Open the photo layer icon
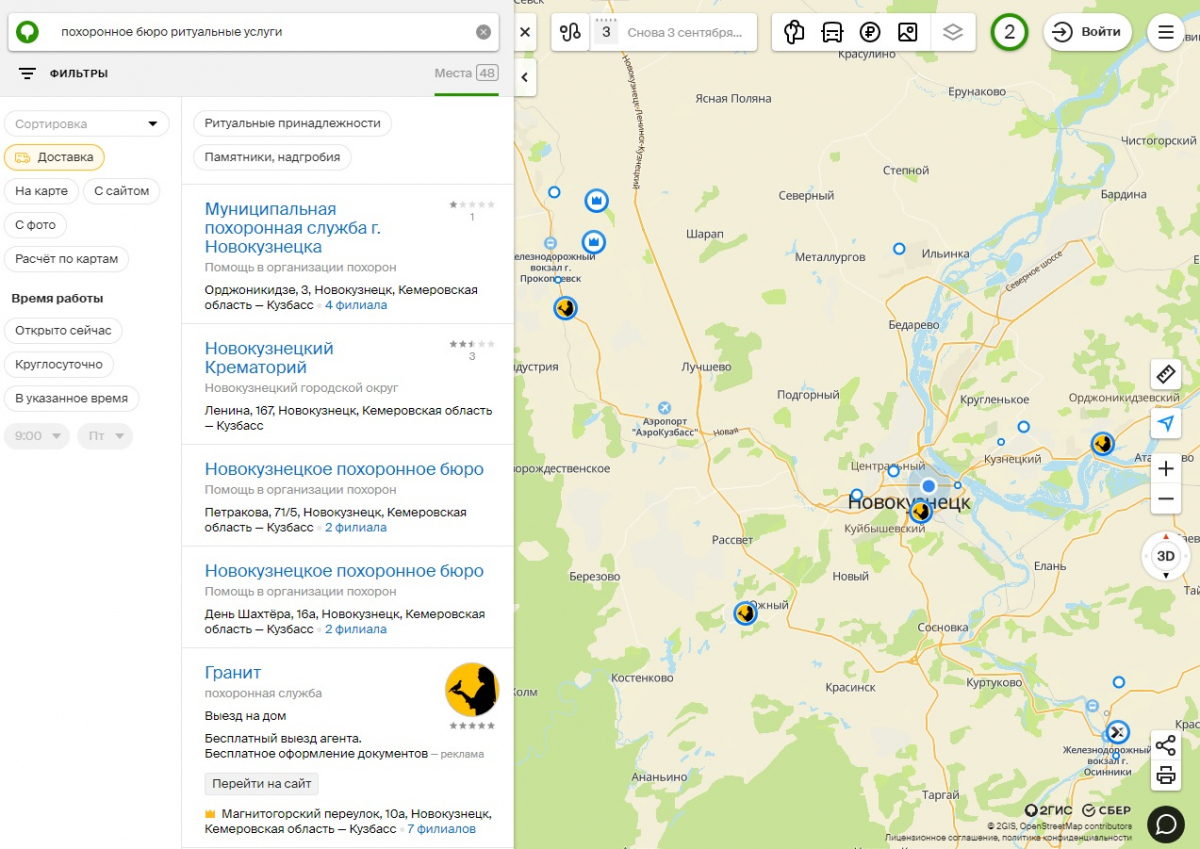 [908, 32]
